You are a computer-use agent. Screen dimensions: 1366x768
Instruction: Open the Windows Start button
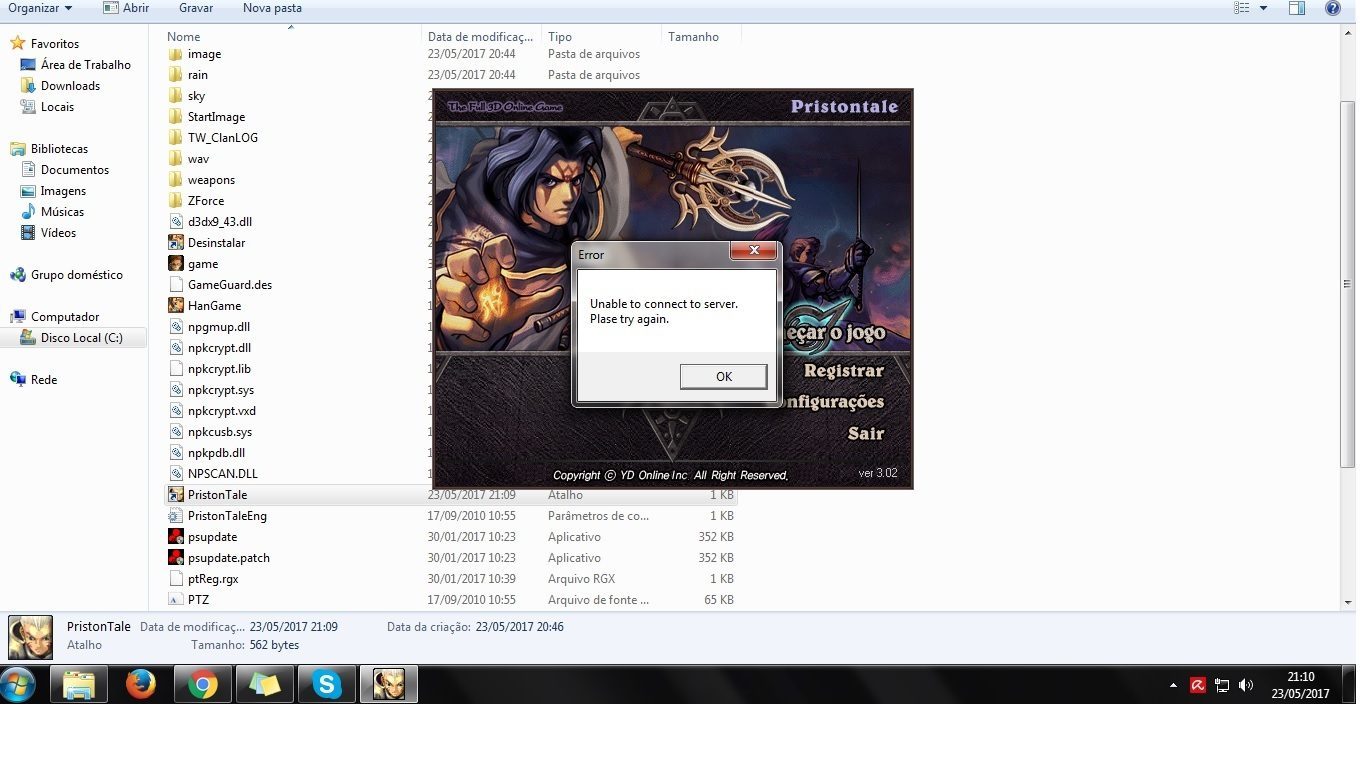[18, 685]
